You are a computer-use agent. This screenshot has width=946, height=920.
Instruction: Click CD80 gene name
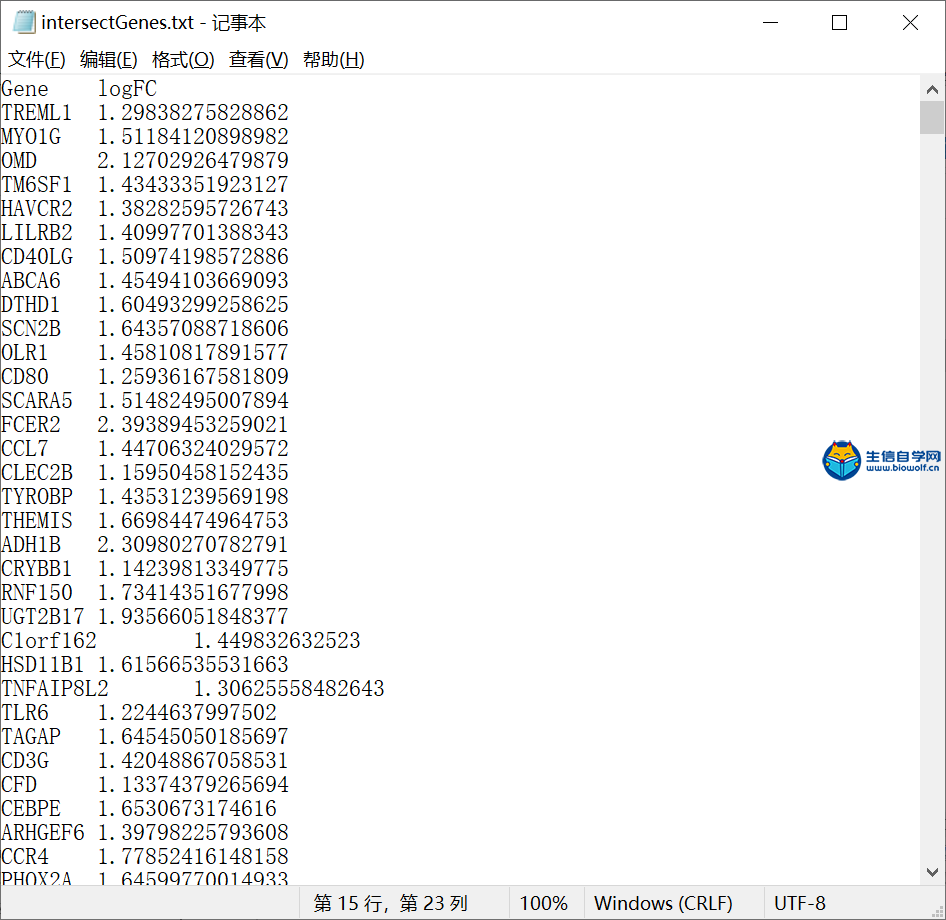click(x=25, y=377)
